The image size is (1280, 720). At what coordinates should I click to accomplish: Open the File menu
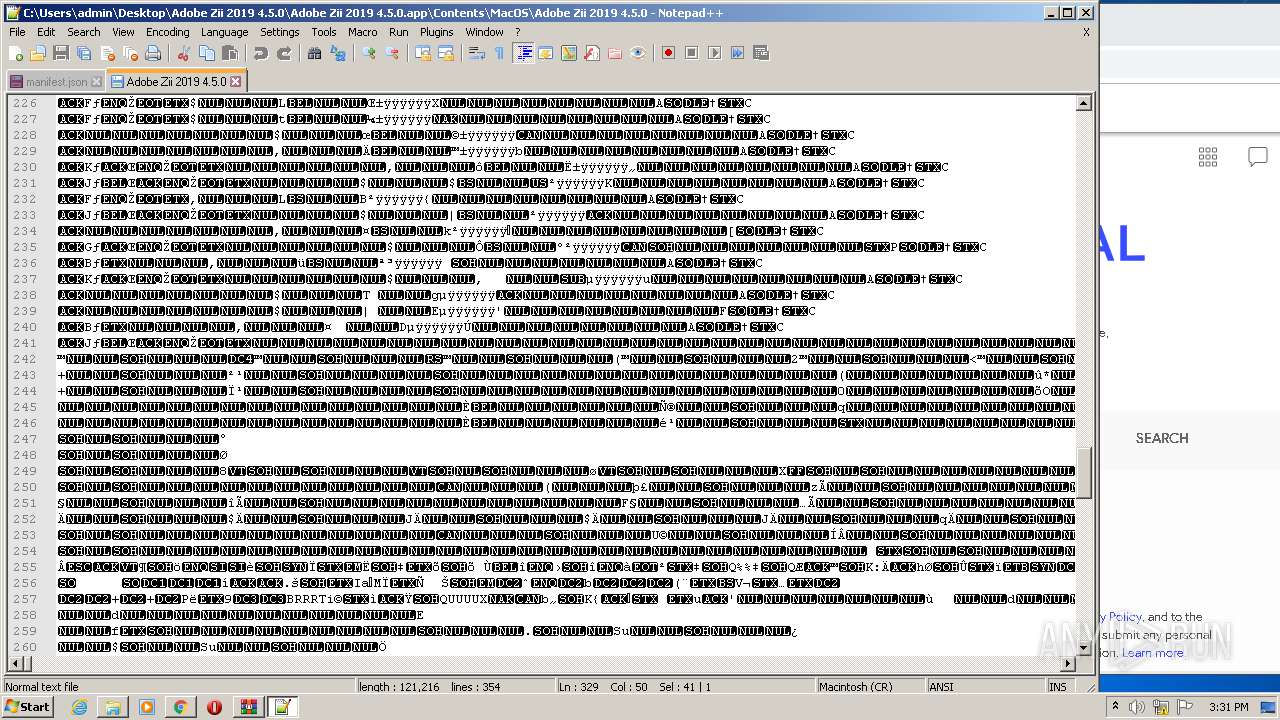17,32
